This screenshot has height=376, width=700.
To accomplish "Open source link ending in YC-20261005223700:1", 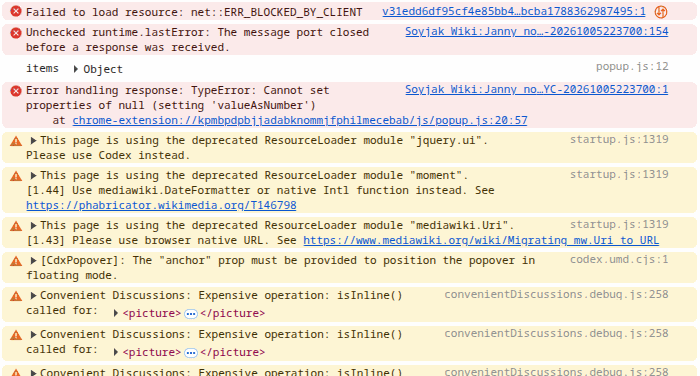I will pyautogui.click(x=537, y=89).
